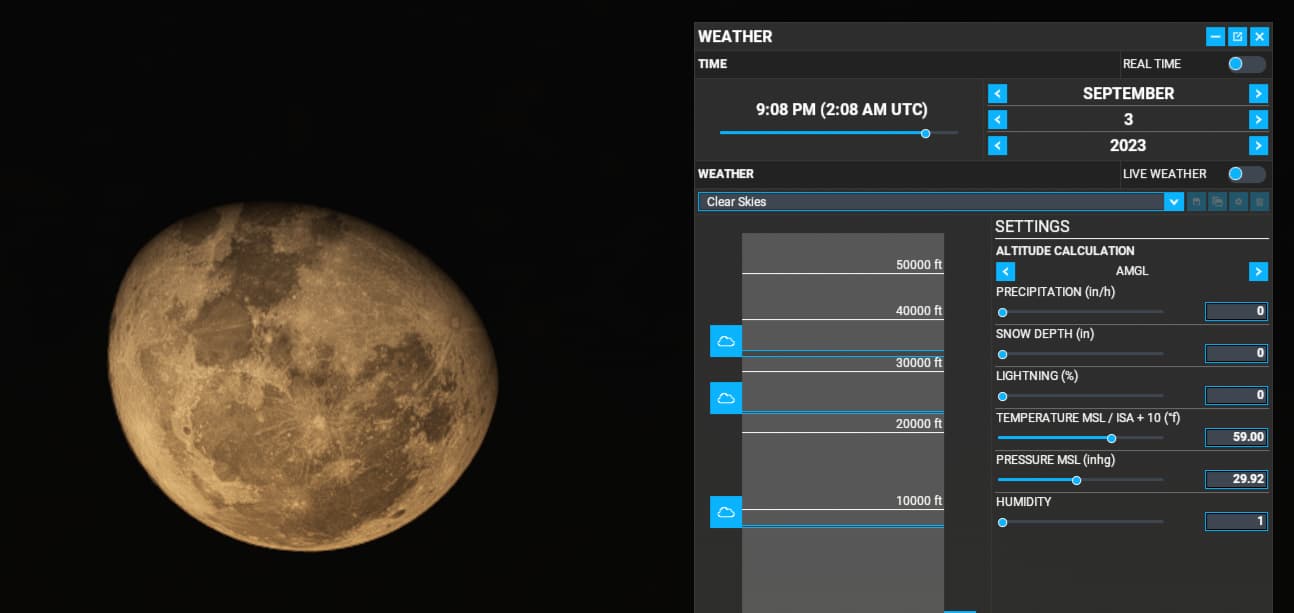The height and width of the screenshot is (613, 1294).
Task: Click the Temperature 59.00 value field
Action: click(1236, 437)
